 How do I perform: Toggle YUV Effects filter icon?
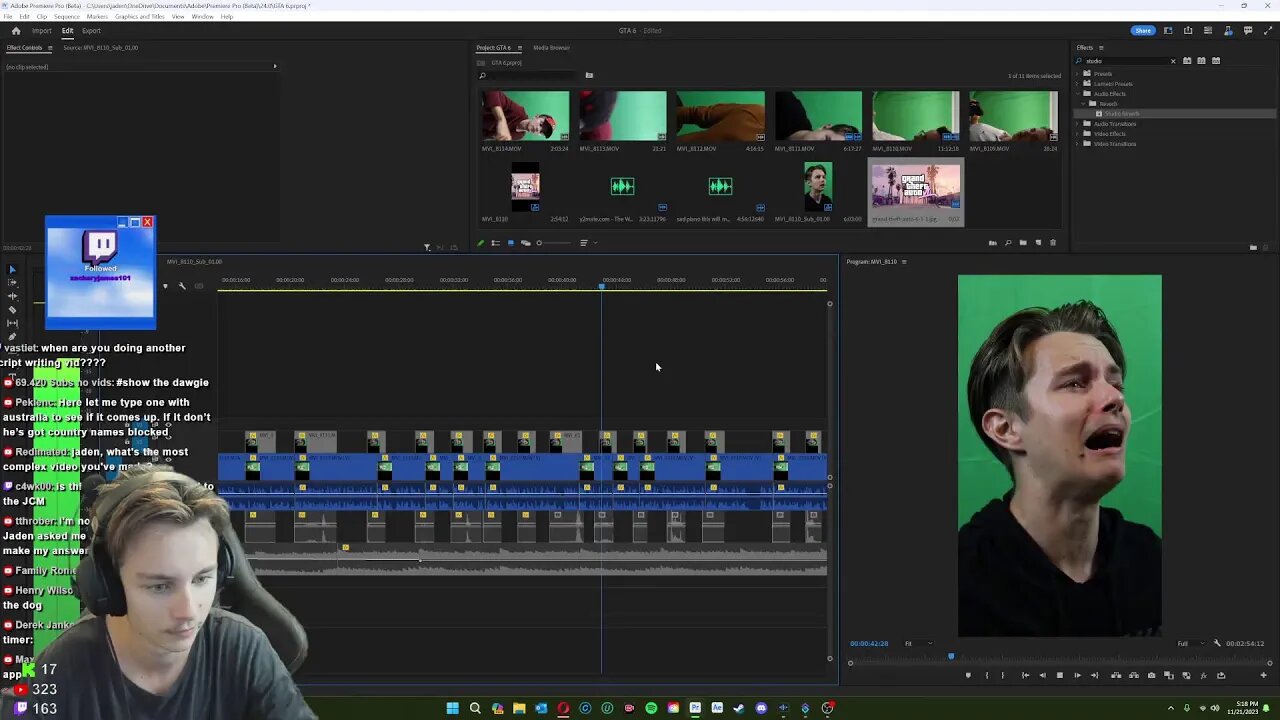pos(1216,61)
